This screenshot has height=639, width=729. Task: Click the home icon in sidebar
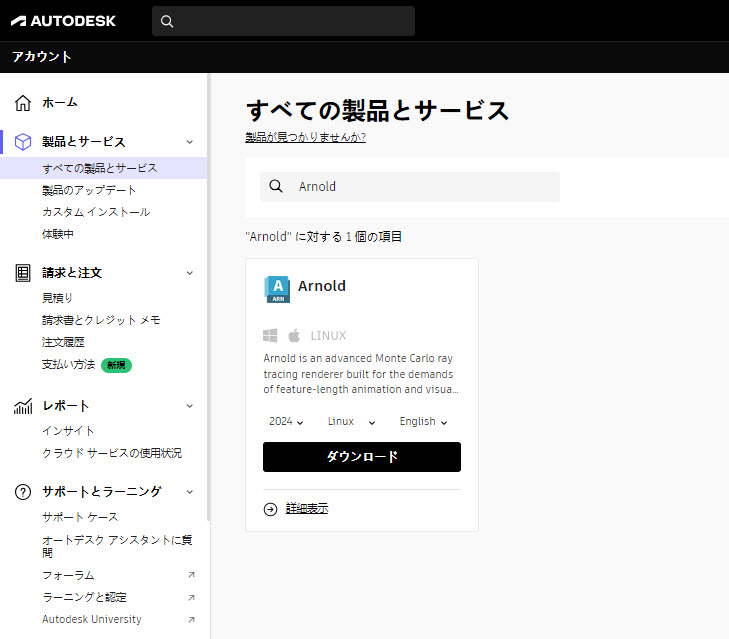23,103
